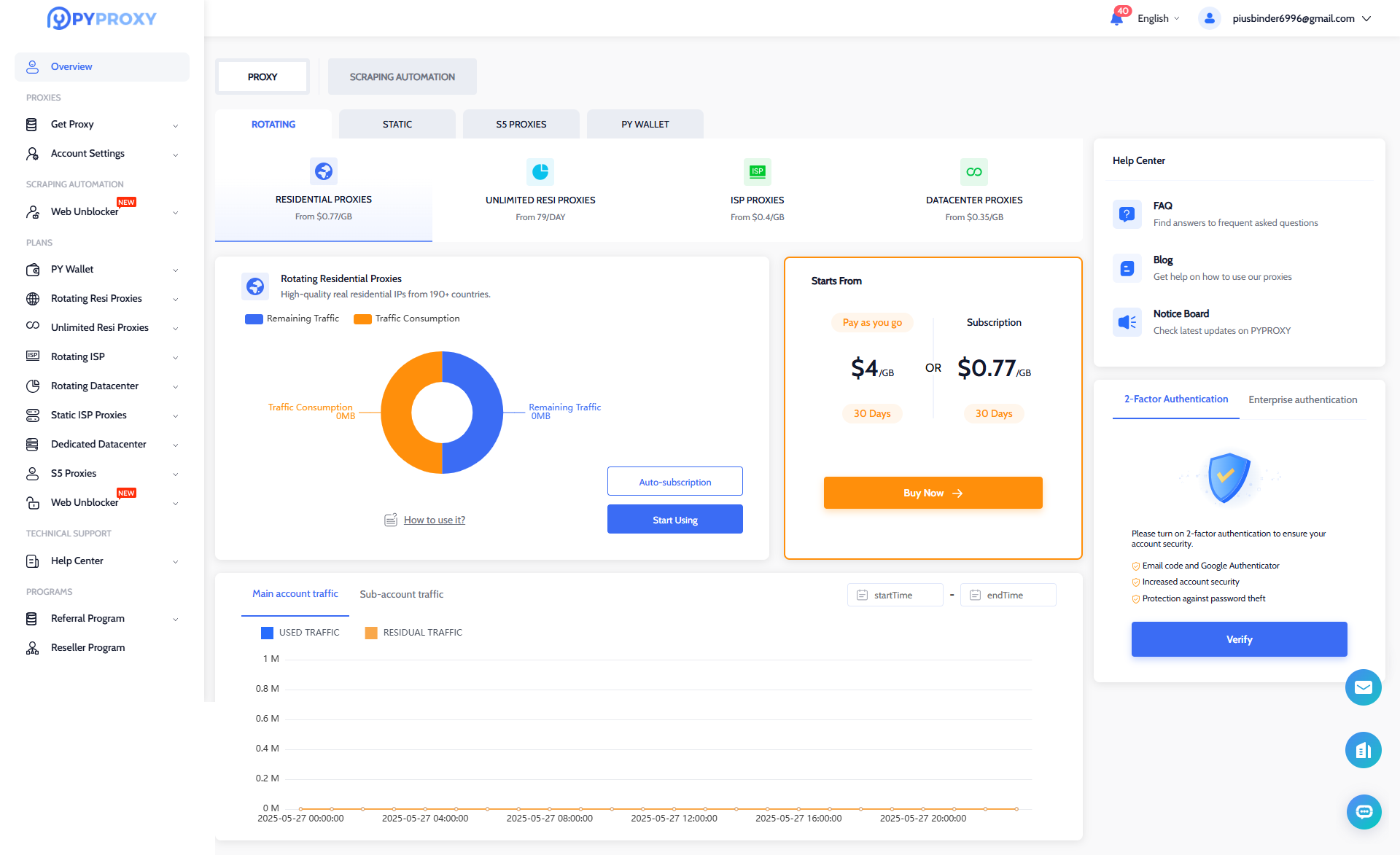Click the FAQ question mark icon
Screen dimensions: 1400x855
tap(1127, 214)
